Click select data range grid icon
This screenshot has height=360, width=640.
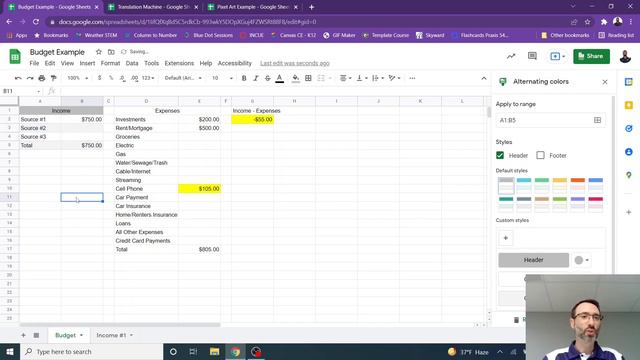coord(597,120)
